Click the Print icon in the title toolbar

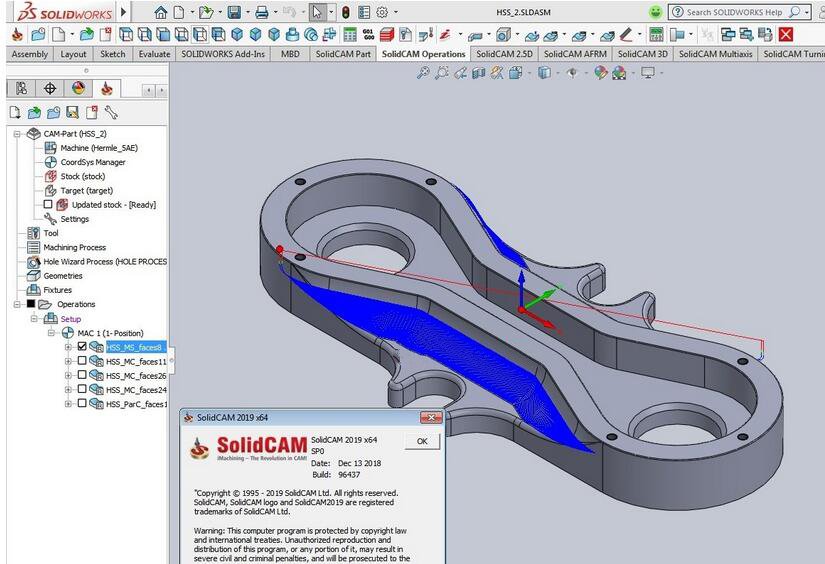point(261,12)
